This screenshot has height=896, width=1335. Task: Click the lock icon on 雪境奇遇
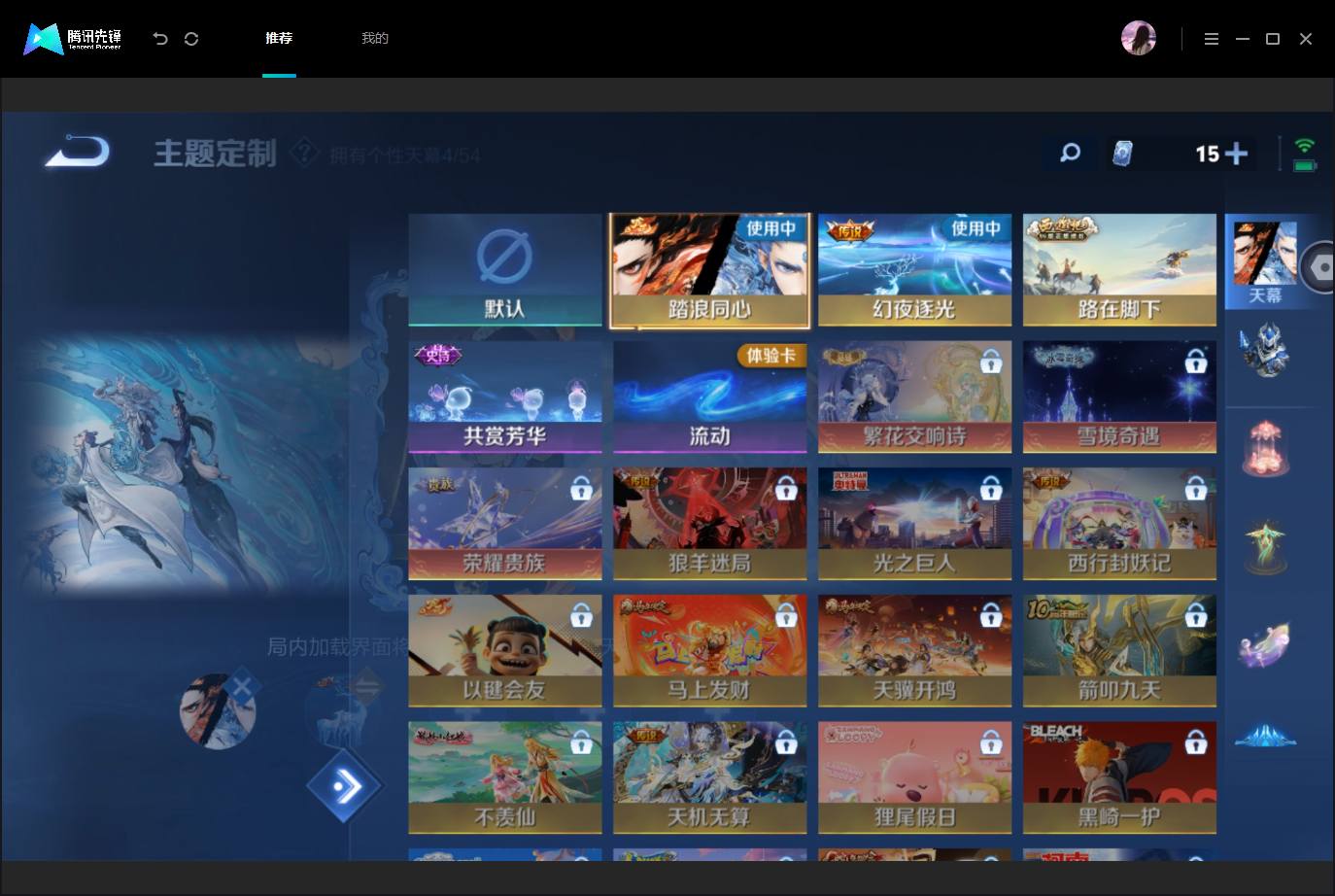tap(1196, 362)
